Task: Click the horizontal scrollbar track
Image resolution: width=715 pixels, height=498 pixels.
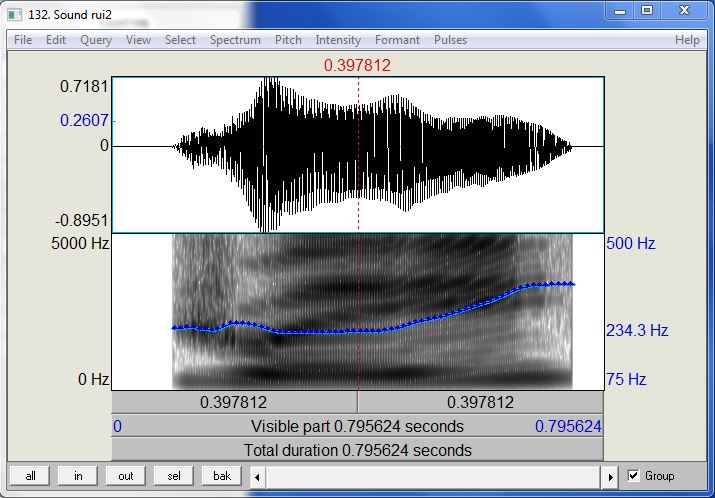Action: 434,477
